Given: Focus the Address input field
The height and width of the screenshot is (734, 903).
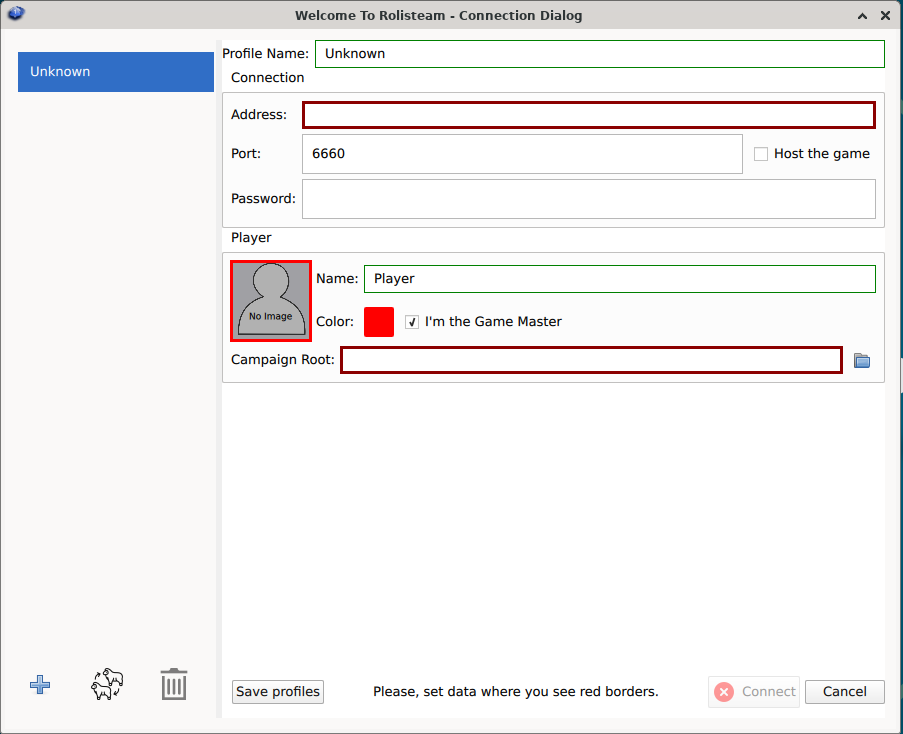Looking at the screenshot, I should [588, 115].
